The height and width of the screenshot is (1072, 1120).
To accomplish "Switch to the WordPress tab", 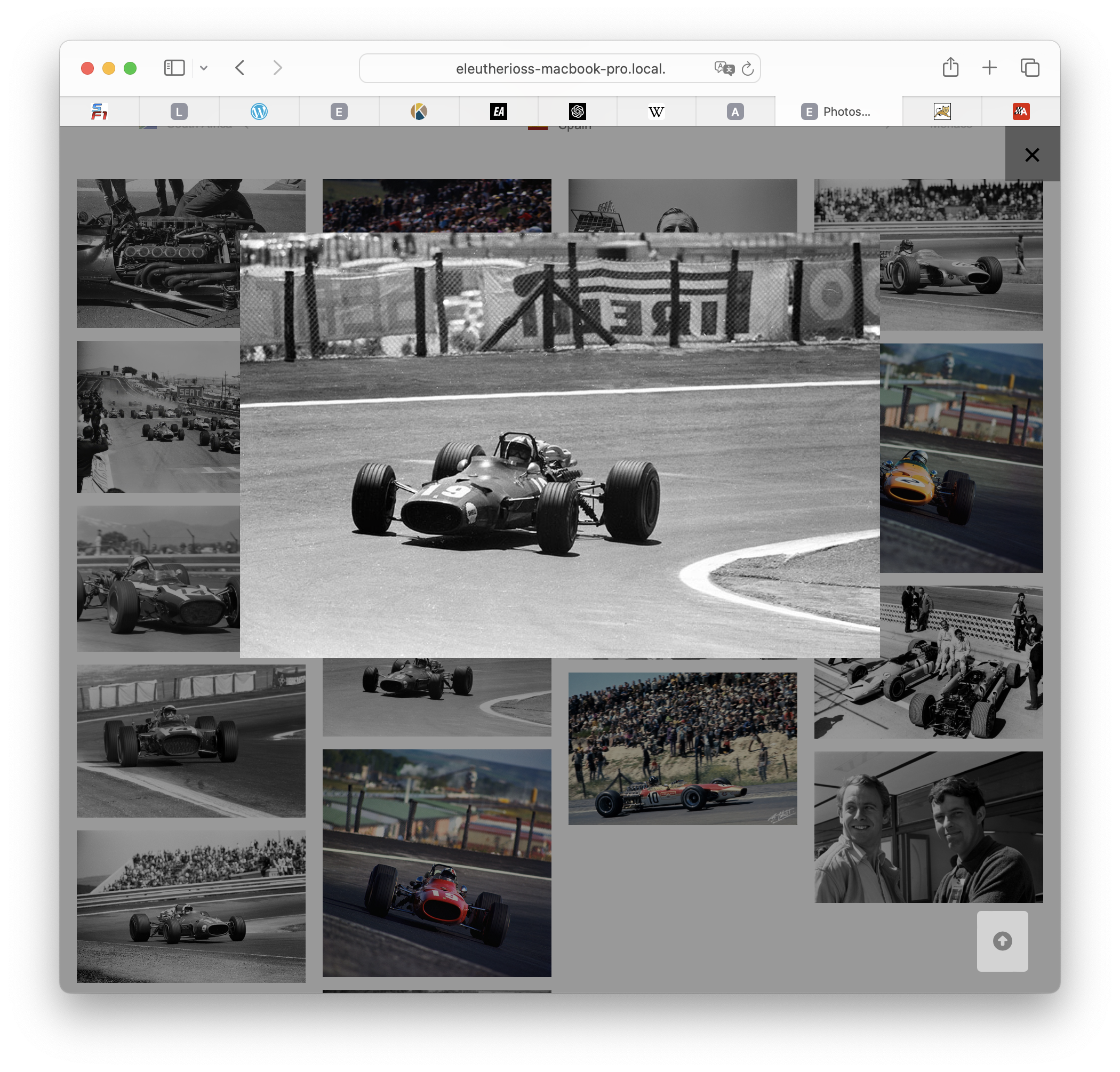I will pyautogui.click(x=259, y=111).
